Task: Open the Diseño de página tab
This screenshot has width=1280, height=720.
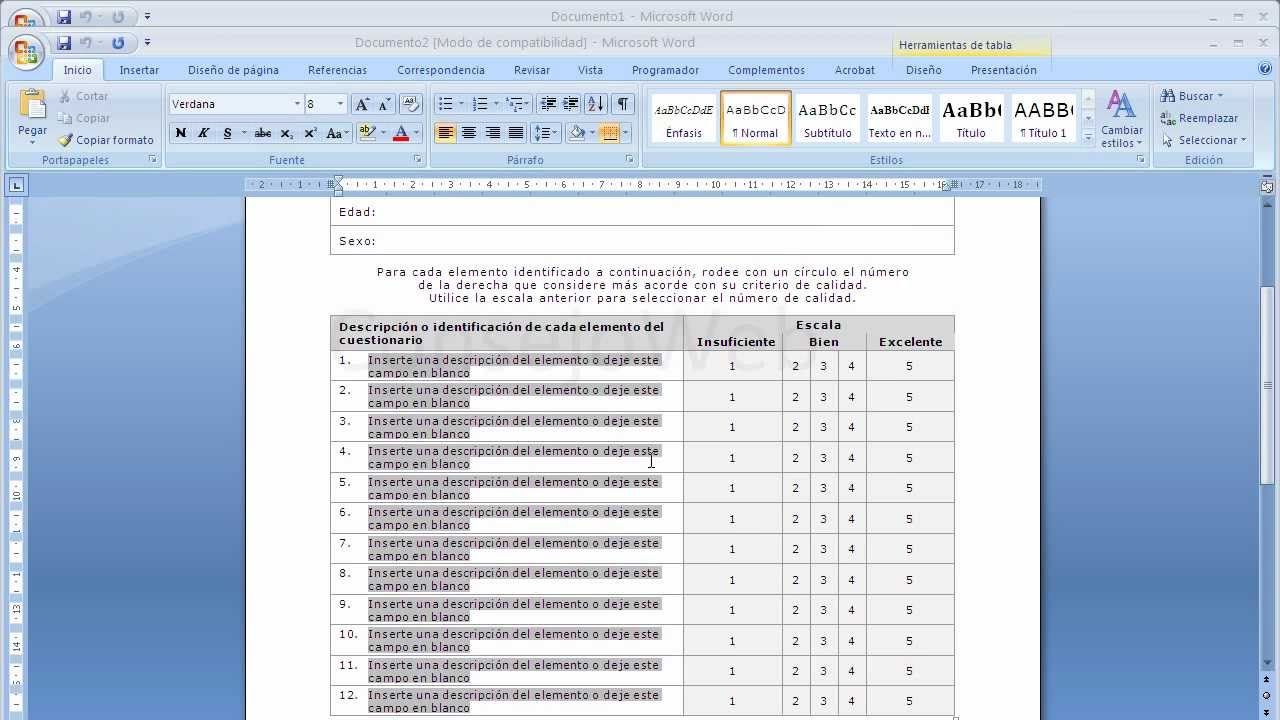Action: pyautogui.click(x=233, y=70)
